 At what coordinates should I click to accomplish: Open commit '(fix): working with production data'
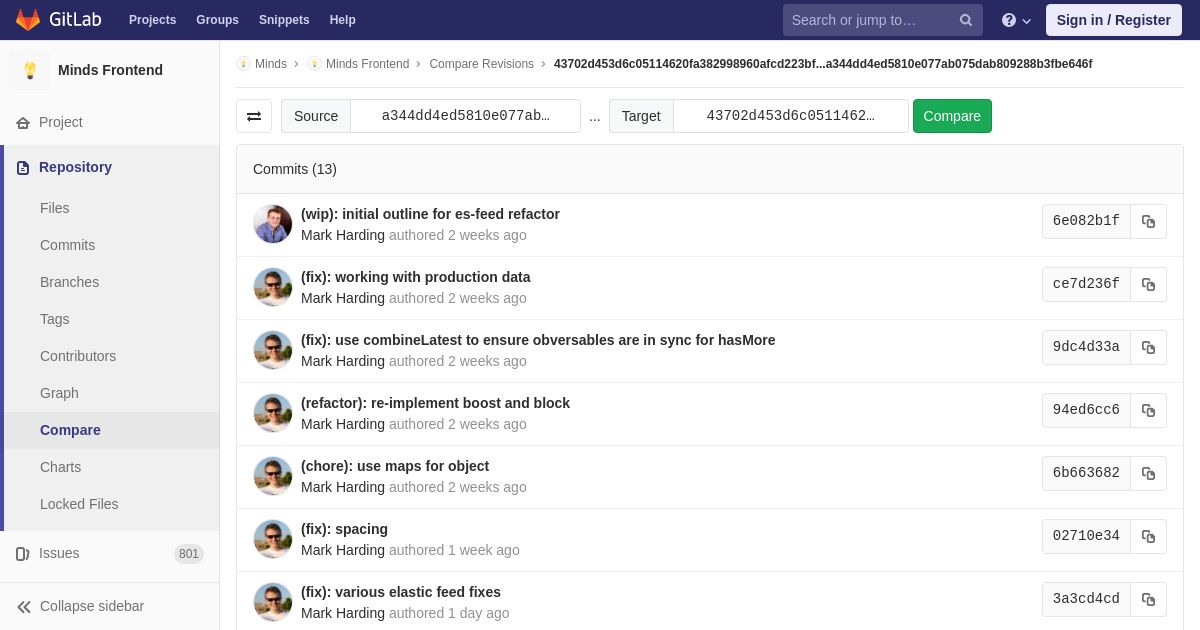point(416,277)
